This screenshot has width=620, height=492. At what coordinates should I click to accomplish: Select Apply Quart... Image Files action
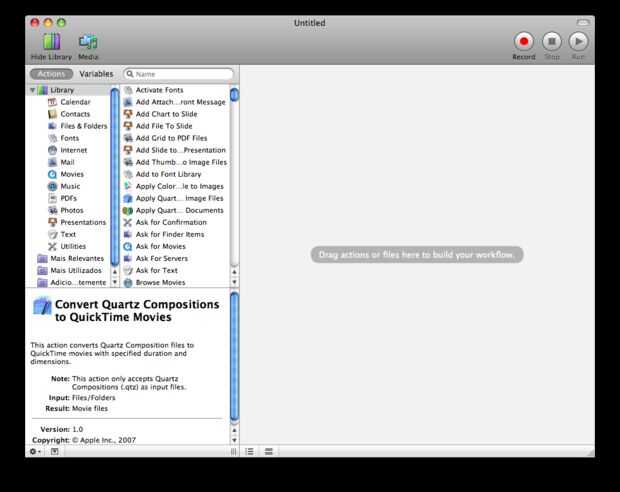coord(175,198)
